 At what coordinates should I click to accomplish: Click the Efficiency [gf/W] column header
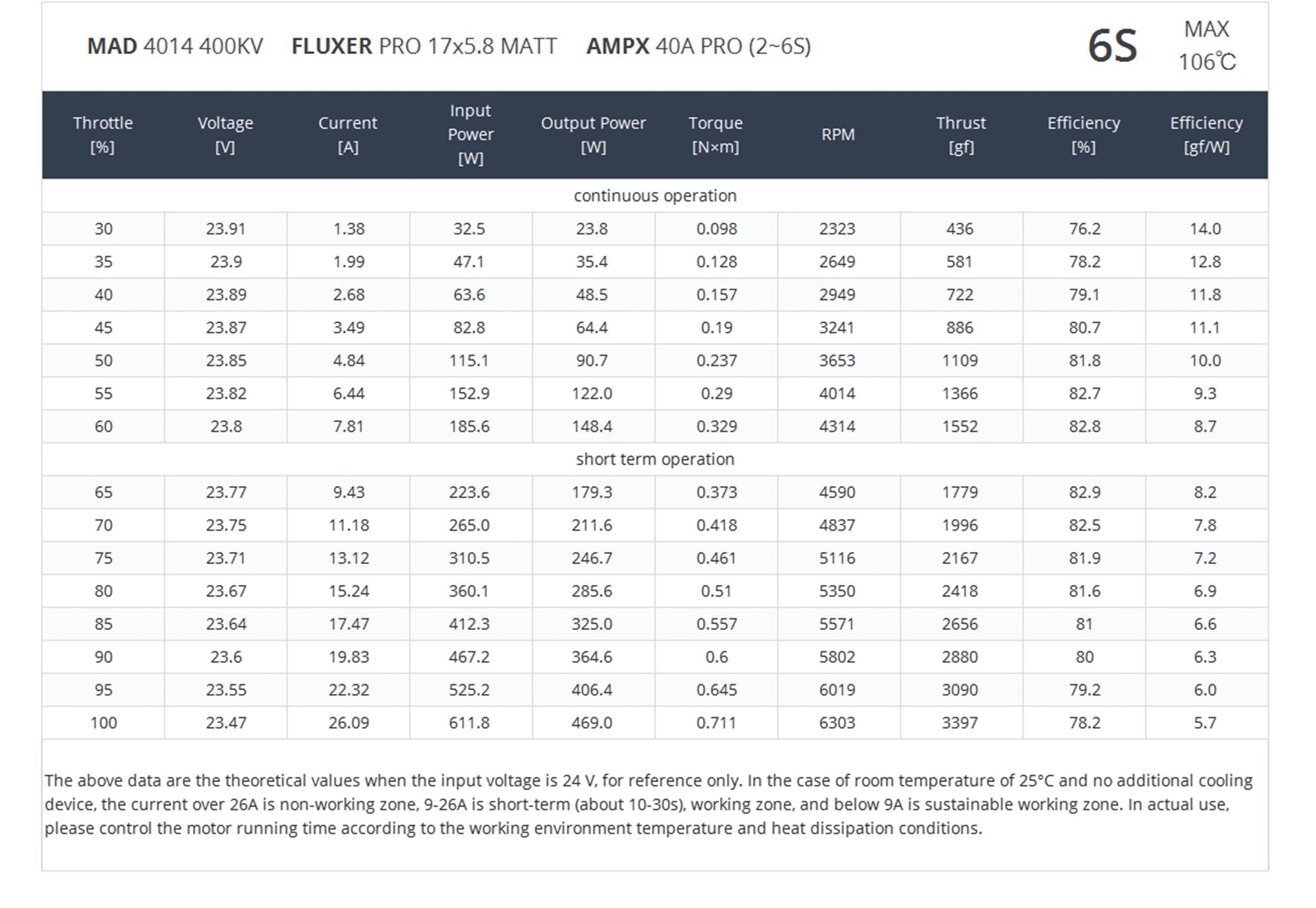tap(1206, 135)
